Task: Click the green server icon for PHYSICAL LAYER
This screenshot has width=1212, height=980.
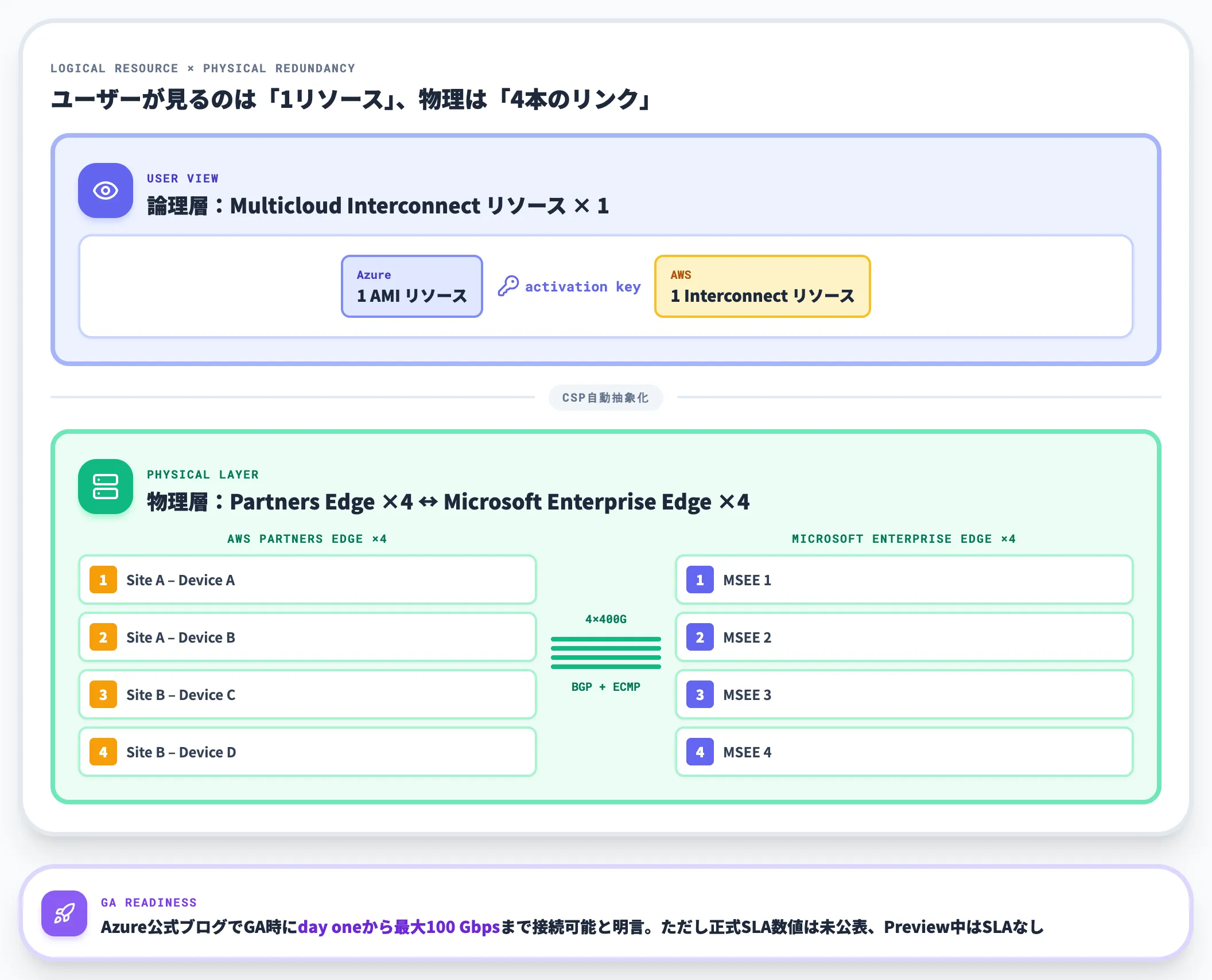Action: (106, 487)
